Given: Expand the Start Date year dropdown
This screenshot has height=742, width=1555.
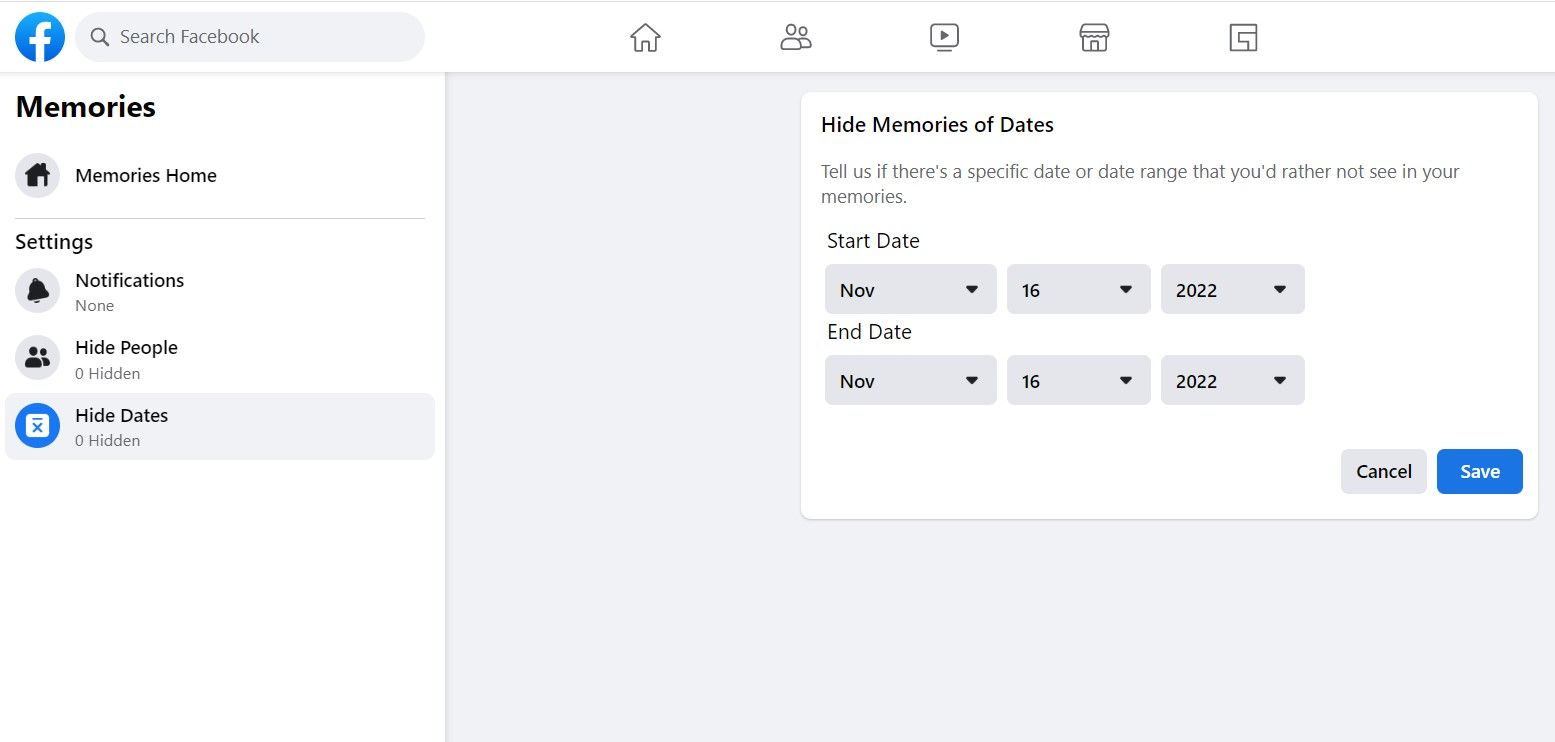Looking at the screenshot, I should (x=1232, y=290).
